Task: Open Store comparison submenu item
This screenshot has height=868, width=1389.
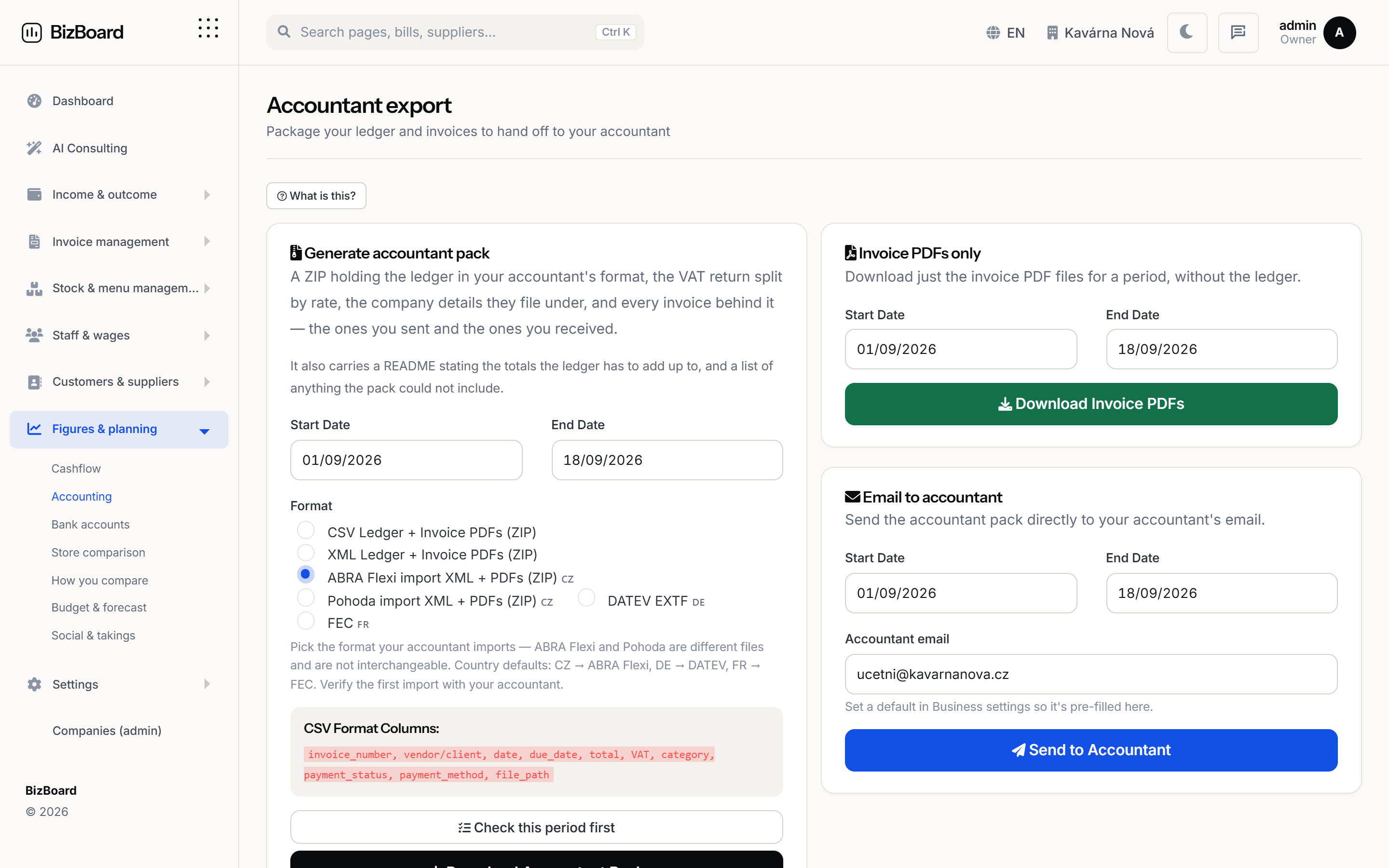Action: pyautogui.click(x=98, y=552)
